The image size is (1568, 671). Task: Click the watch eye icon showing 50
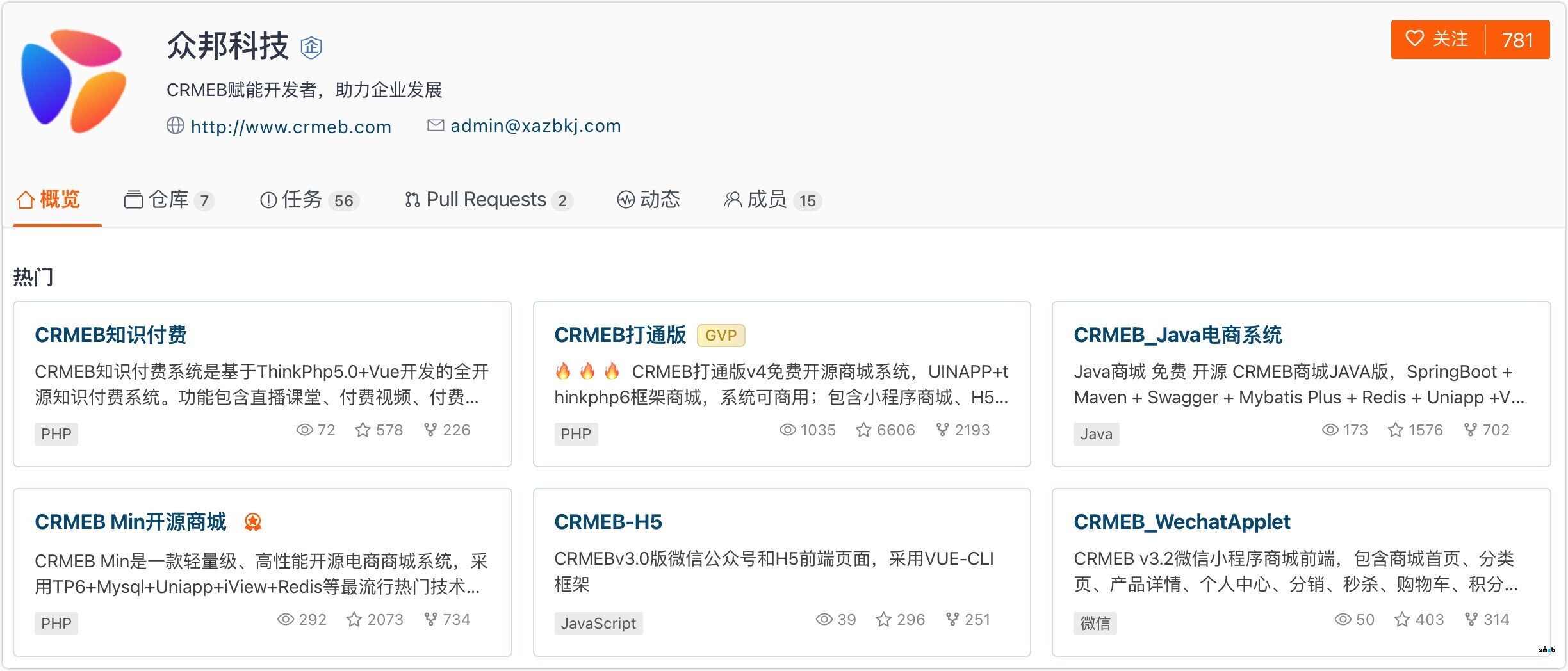click(x=1343, y=619)
